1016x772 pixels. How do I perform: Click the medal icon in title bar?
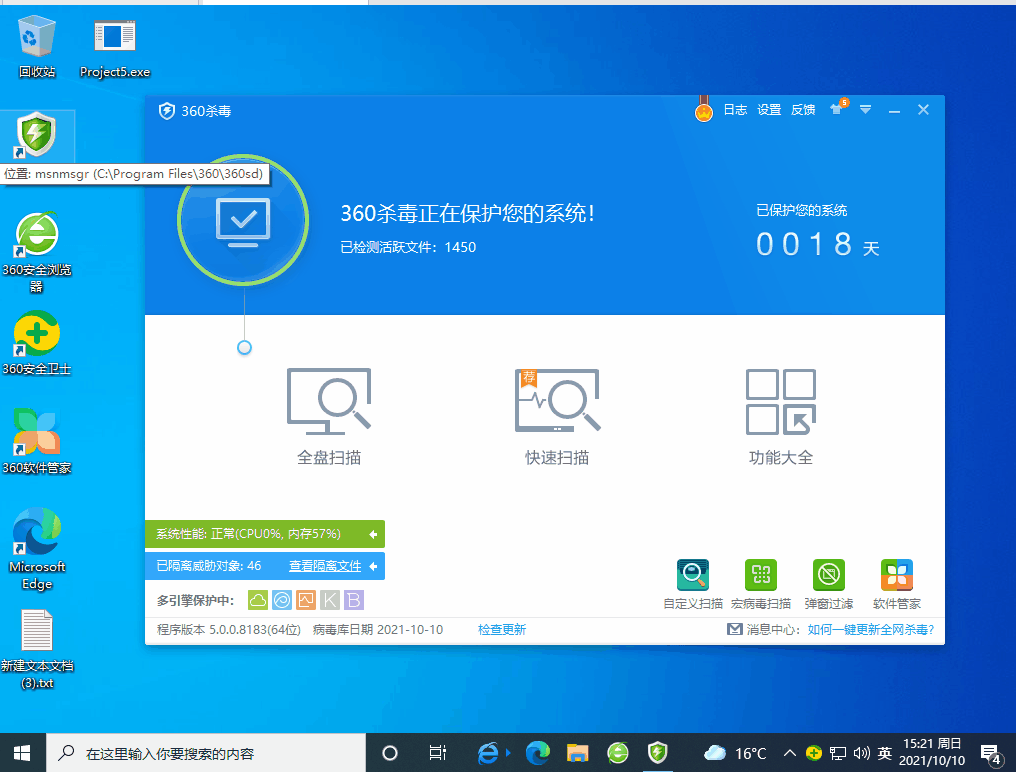tap(704, 109)
